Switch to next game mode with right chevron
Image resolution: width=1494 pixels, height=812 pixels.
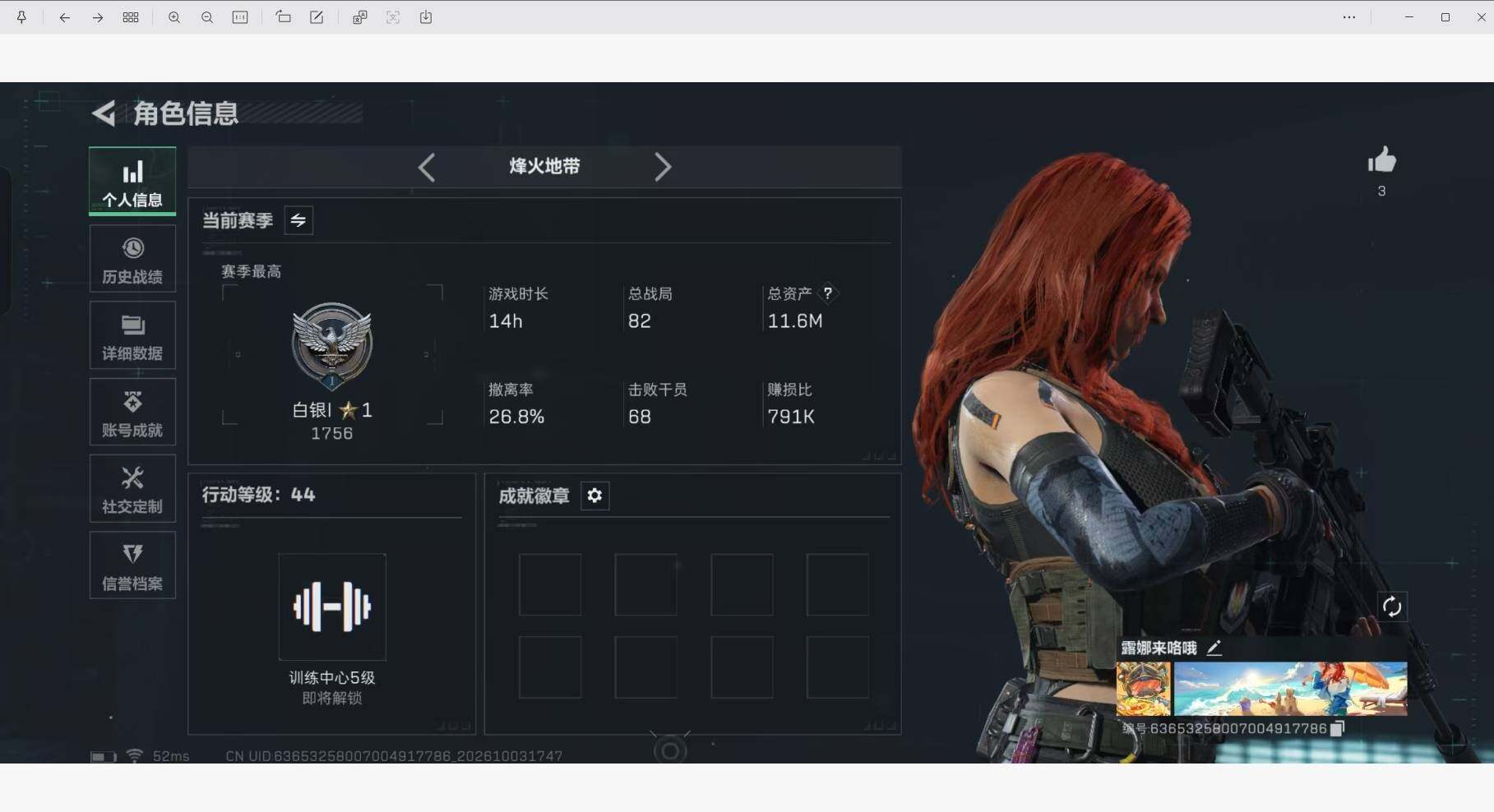pyautogui.click(x=663, y=167)
